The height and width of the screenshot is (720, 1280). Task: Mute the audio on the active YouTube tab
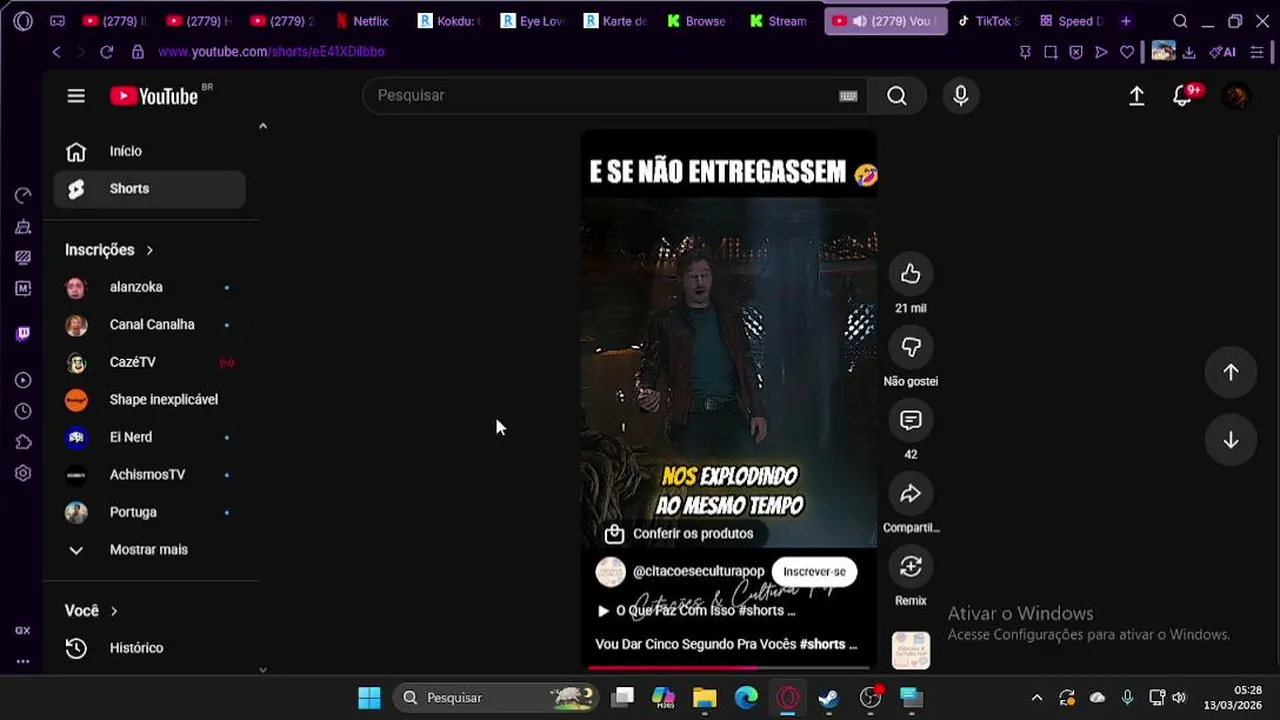pyautogui.click(x=859, y=21)
